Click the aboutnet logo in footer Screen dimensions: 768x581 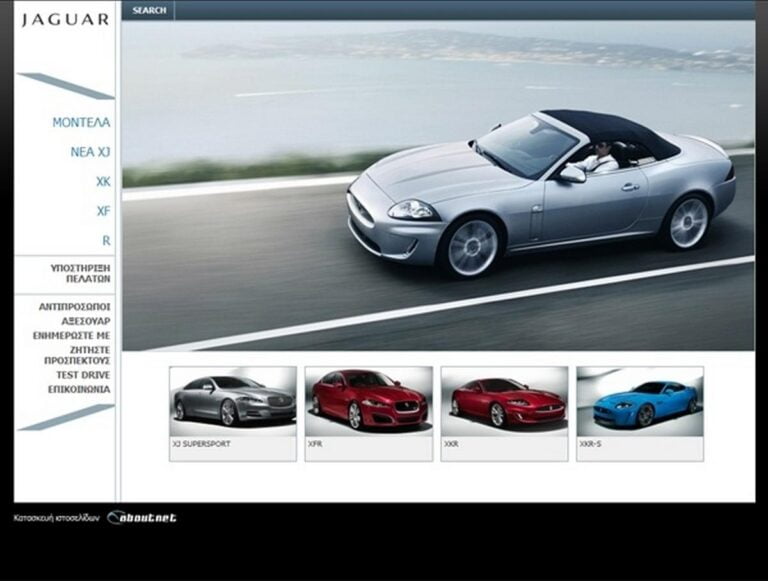pyautogui.click(x=142, y=518)
